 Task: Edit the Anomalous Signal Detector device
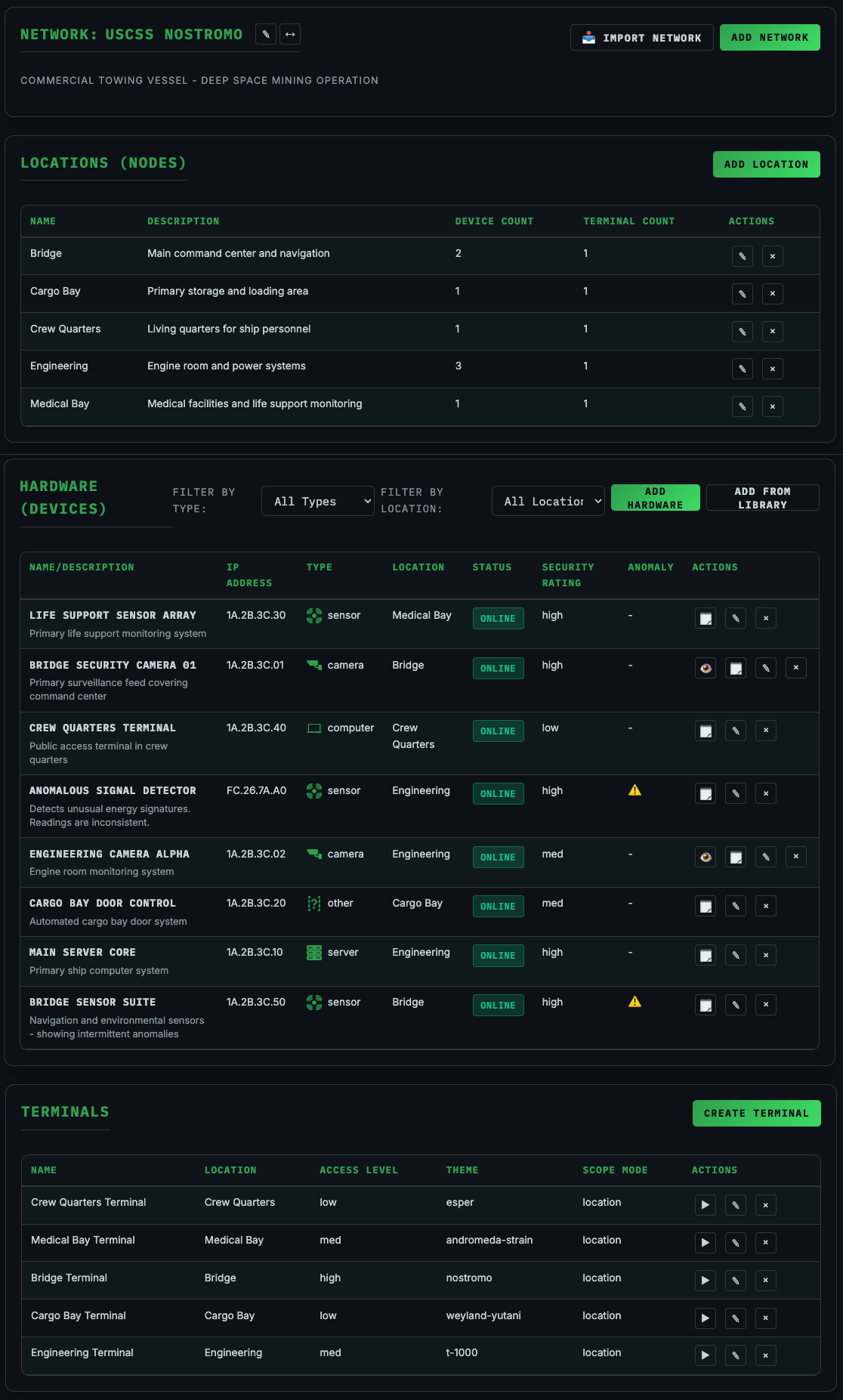pos(736,793)
